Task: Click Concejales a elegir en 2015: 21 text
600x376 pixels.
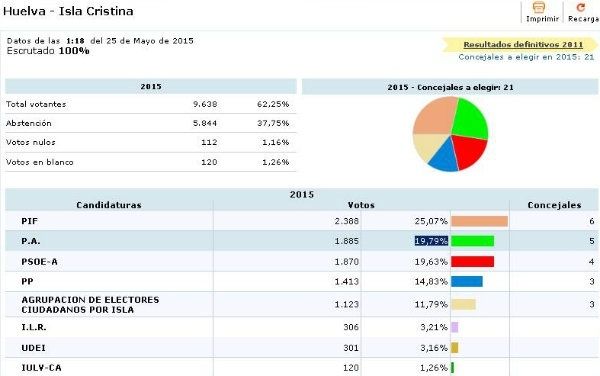Action: pyautogui.click(x=526, y=57)
